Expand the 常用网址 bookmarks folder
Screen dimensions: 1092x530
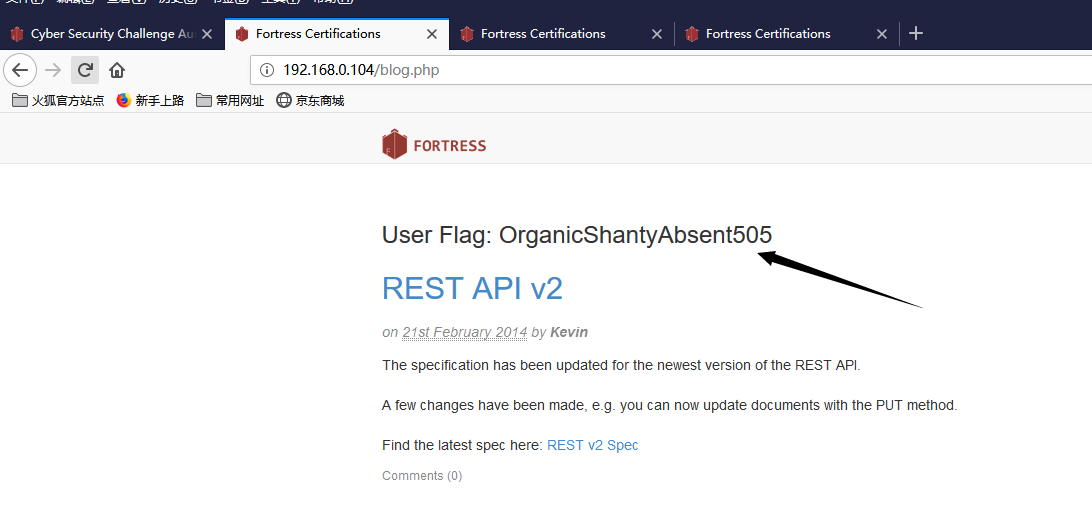[x=231, y=100]
